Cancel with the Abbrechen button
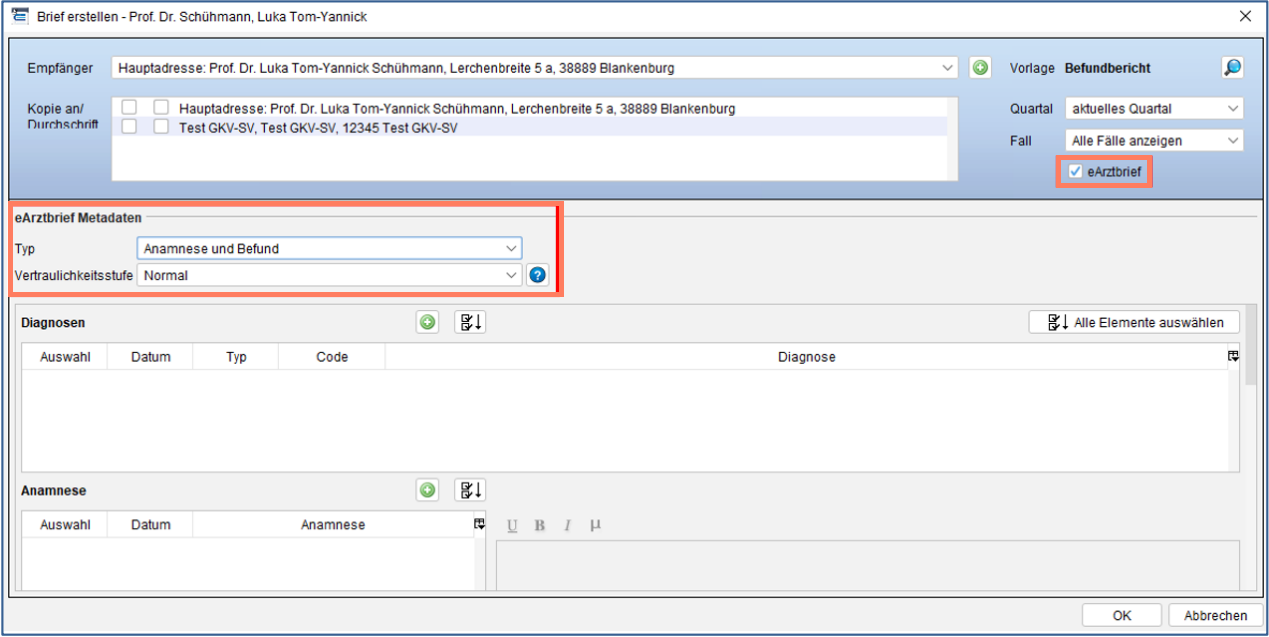Screen dimensions: 1269x637 pos(1215,616)
